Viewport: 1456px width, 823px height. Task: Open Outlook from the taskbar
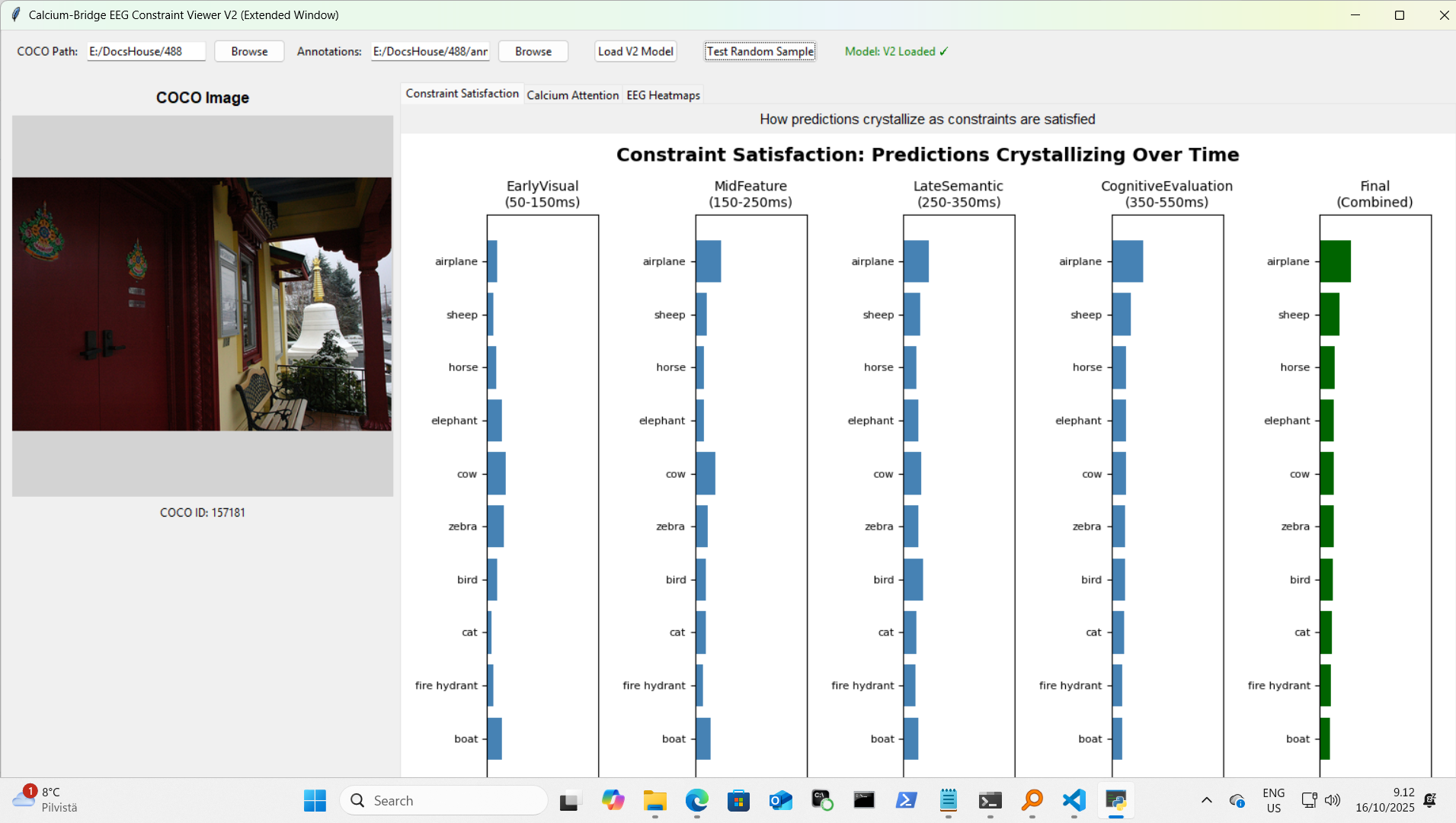[780, 801]
